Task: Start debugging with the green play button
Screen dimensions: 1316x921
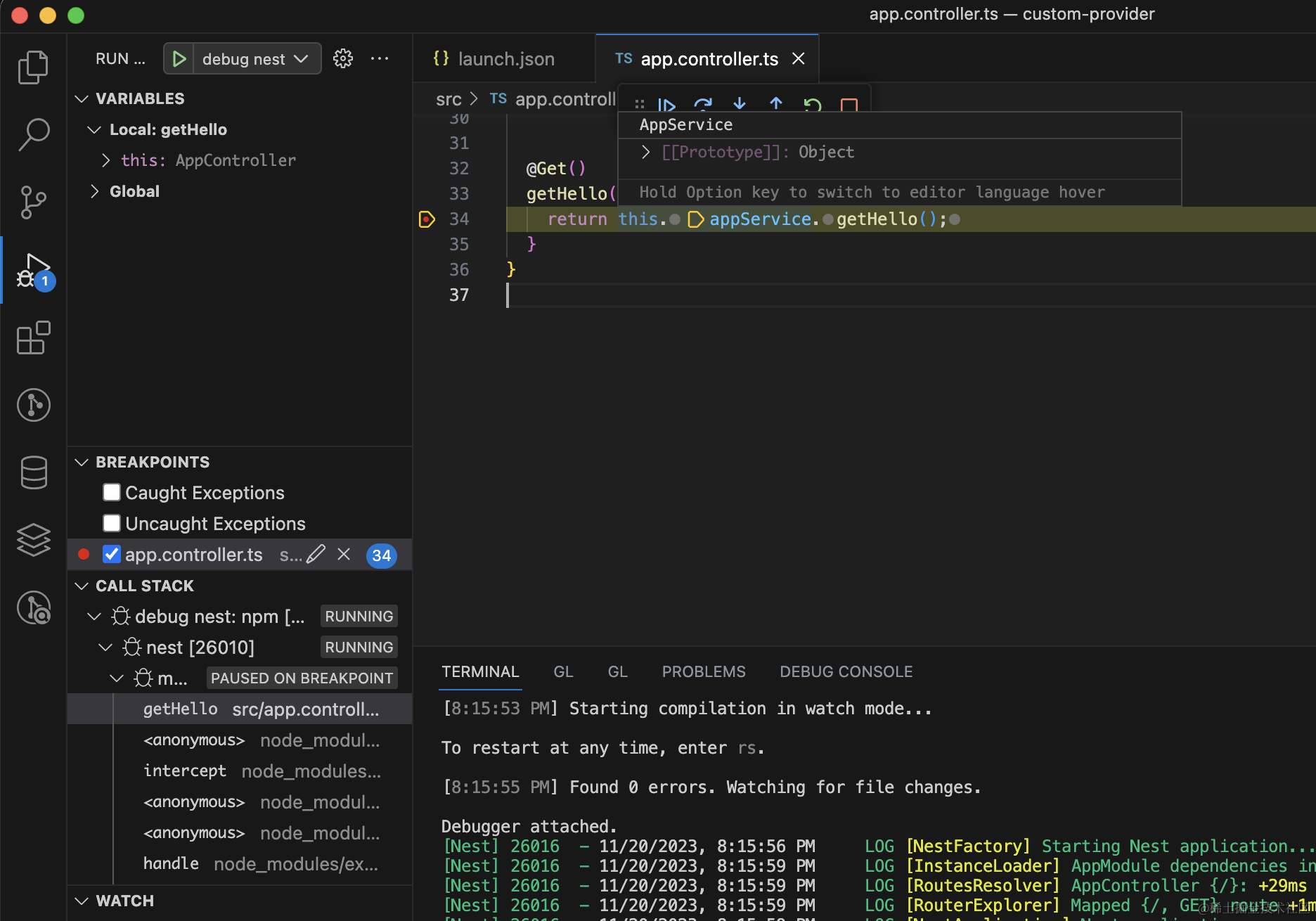Action: [179, 58]
